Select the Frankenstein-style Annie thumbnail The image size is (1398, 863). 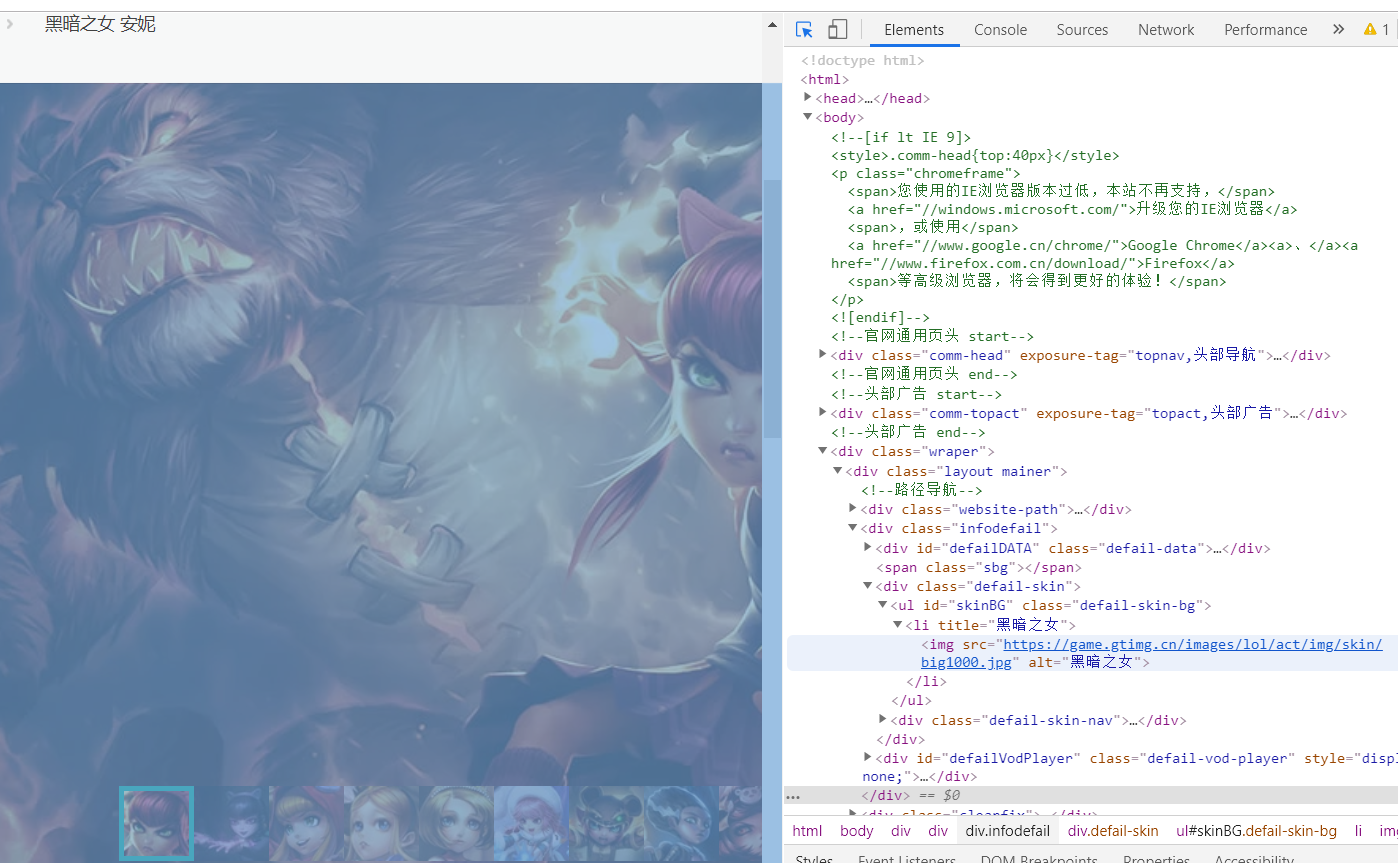point(682,823)
